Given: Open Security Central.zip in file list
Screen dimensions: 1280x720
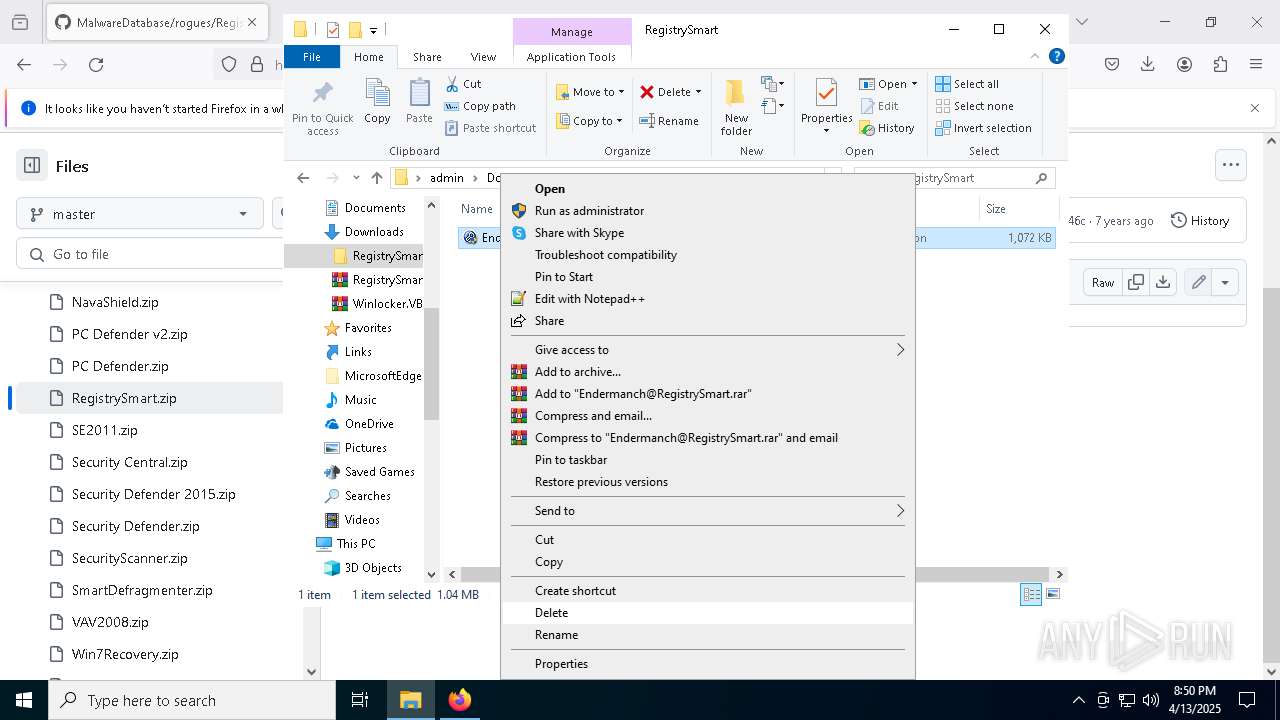Looking at the screenshot, I should tap(130, 462).
